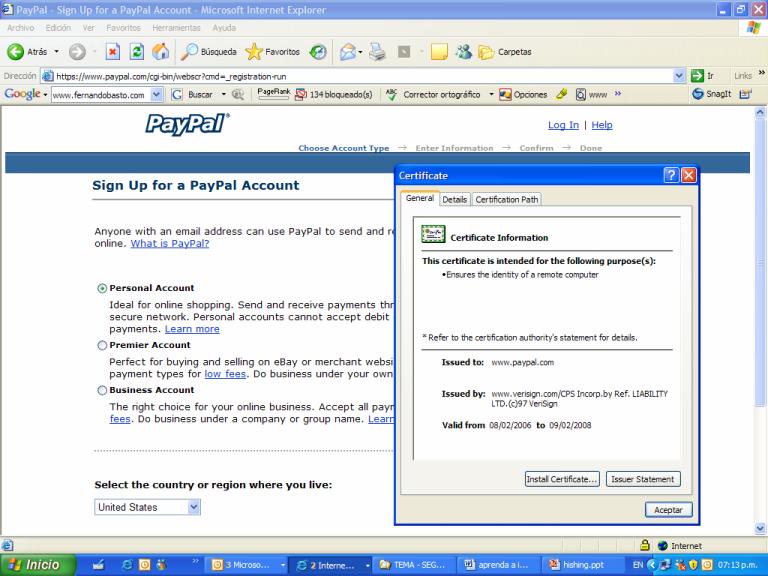Click the Issuer Statement button
This screenshot has width=768, height=576.
[x=643, y=479]
